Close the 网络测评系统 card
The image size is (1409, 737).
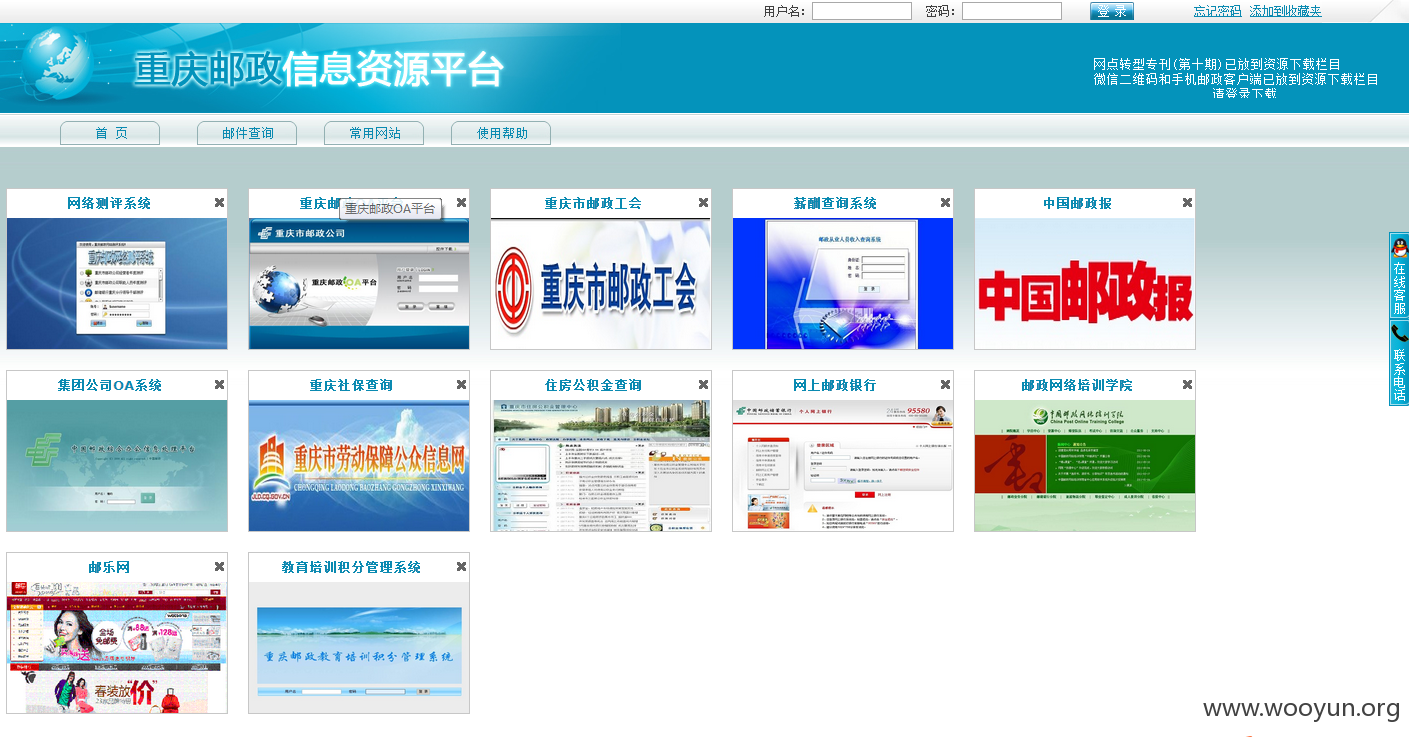[x=219, y=202]
